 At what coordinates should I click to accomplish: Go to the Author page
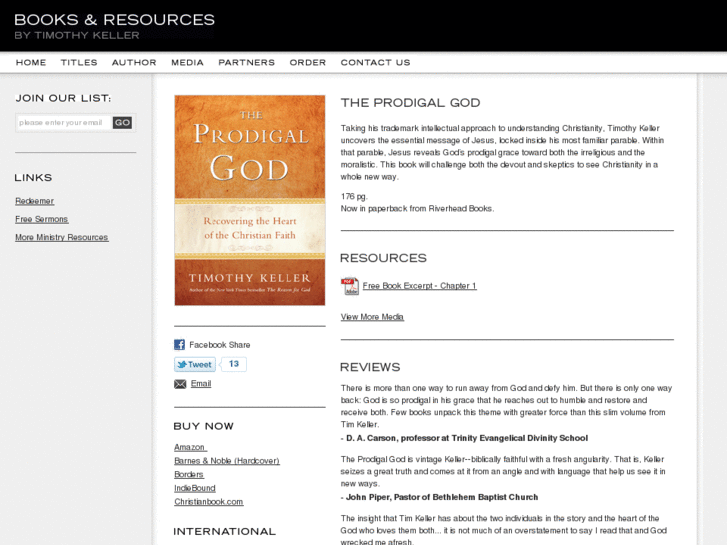click(134, 63)
